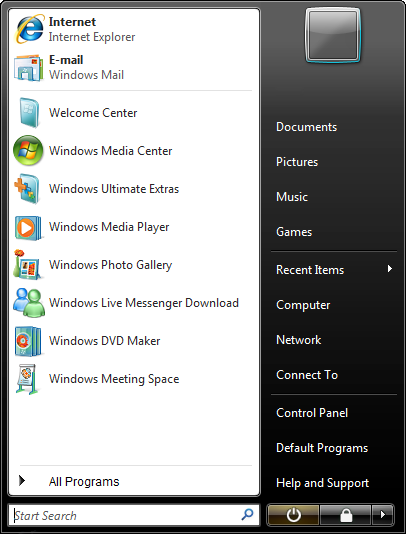Select Help and Support
This screenshot has height=534, width=406.
coord(323,483)
